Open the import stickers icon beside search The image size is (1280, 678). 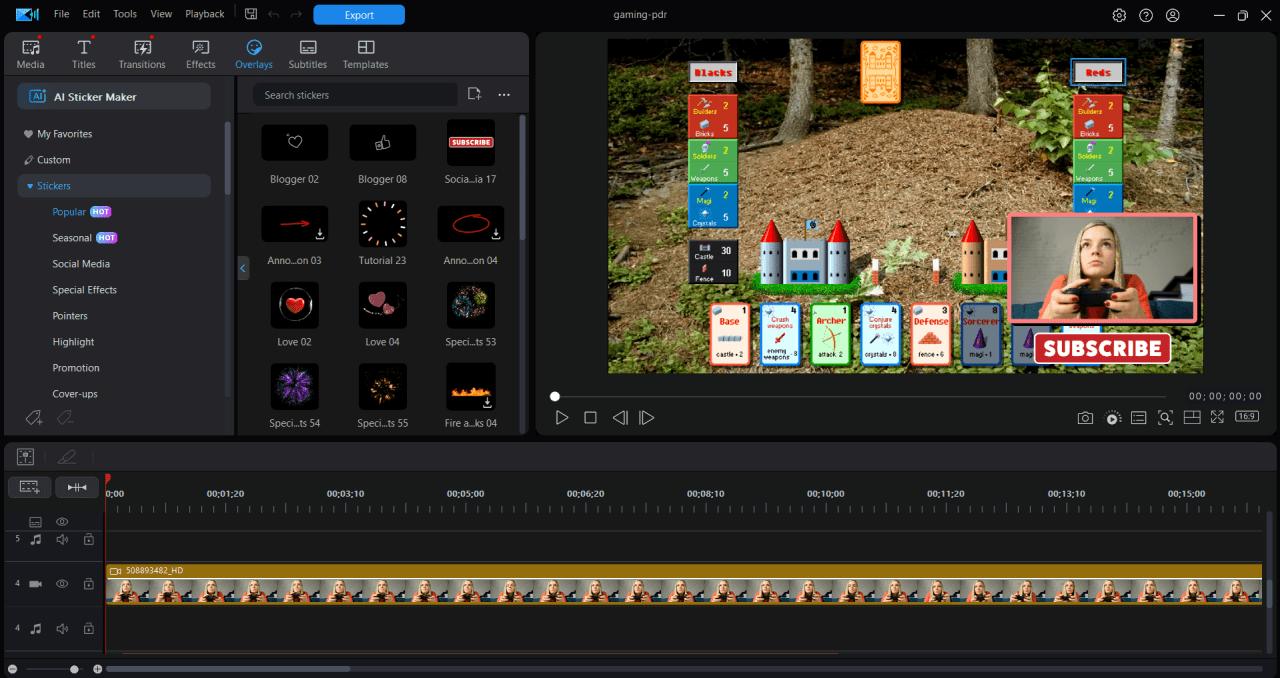tap(475, 94)
